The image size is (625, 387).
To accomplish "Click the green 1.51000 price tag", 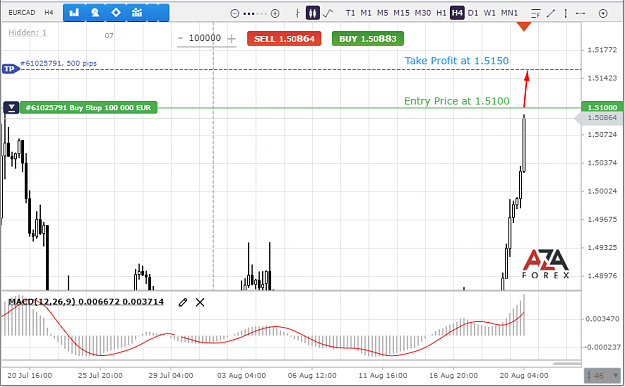I will (602, 107).
